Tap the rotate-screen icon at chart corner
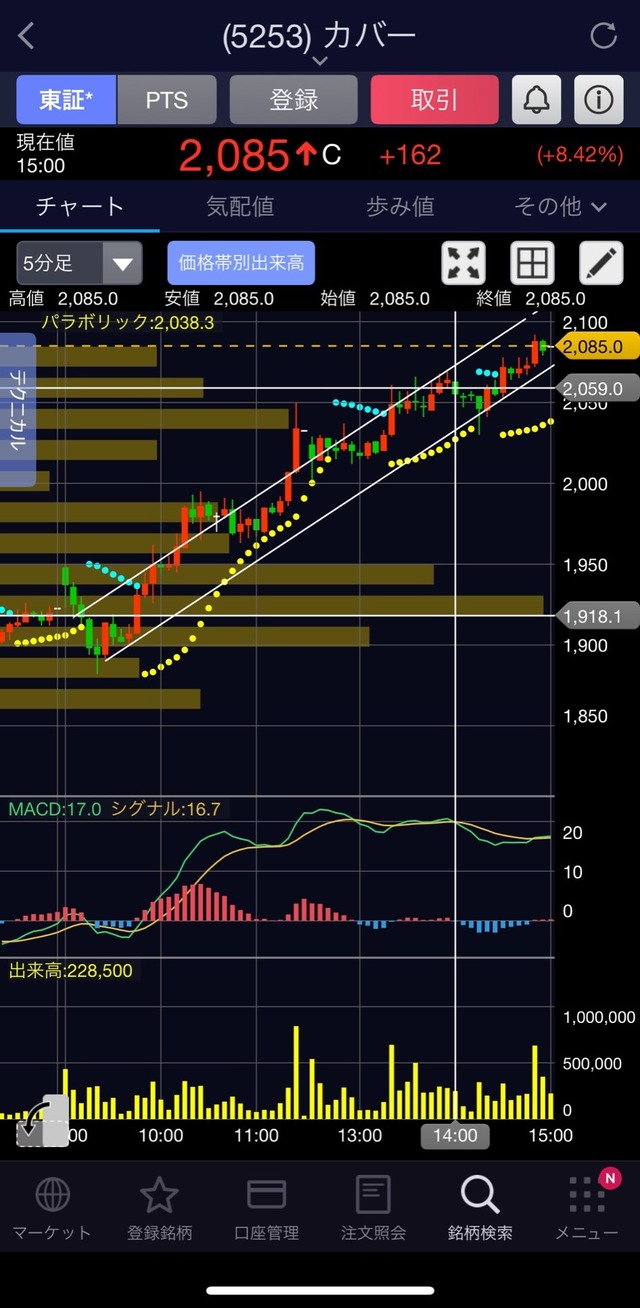The image size is (640, 1308). point(44,1121)
